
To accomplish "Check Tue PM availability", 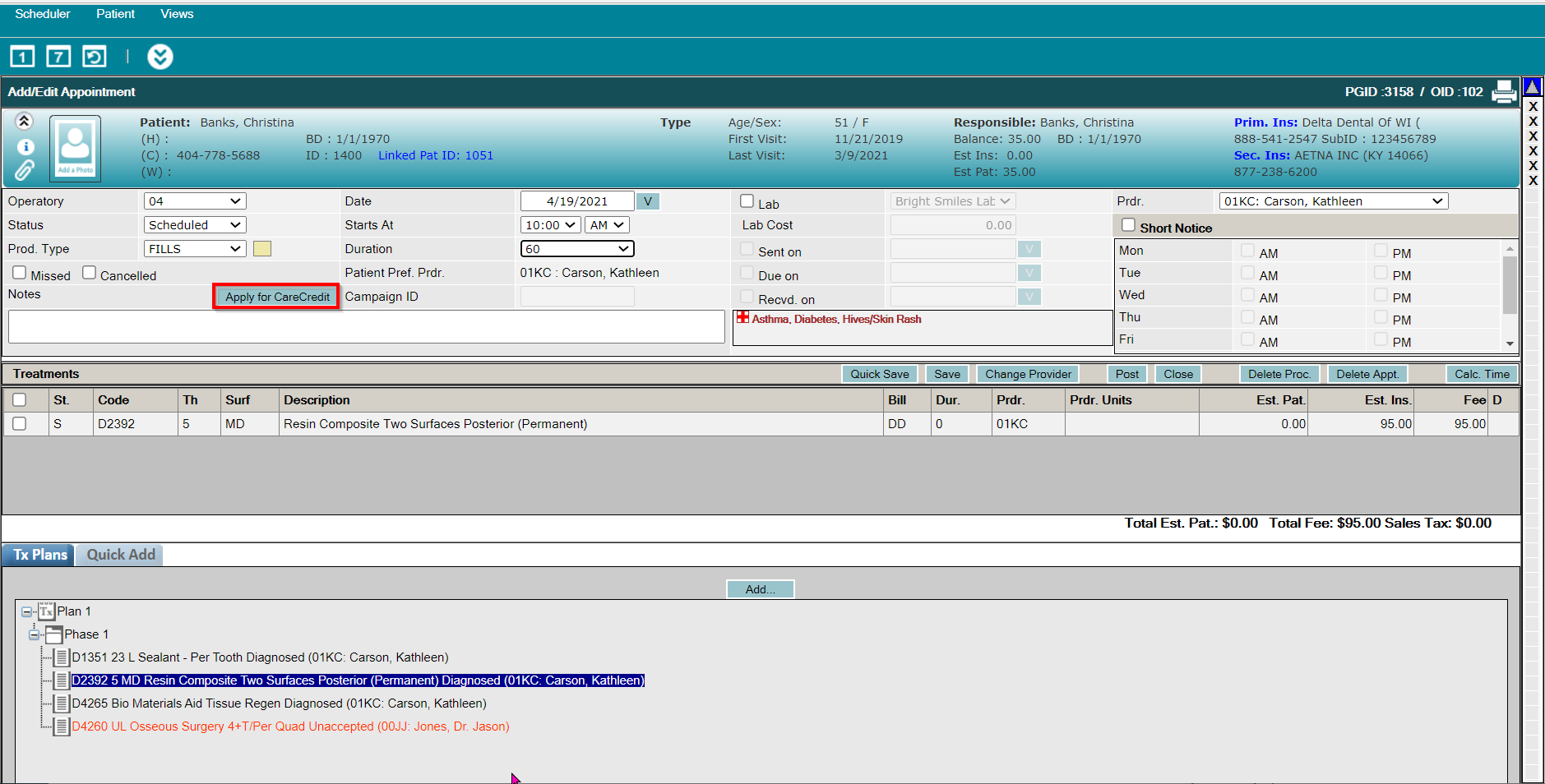I will coord(1381,273).
